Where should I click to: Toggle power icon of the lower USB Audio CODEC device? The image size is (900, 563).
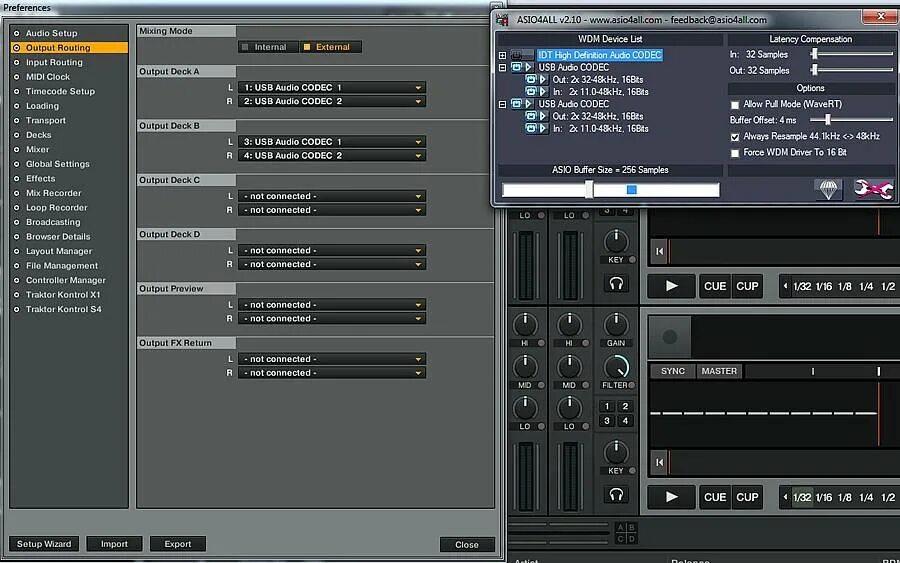coord(517,104)
